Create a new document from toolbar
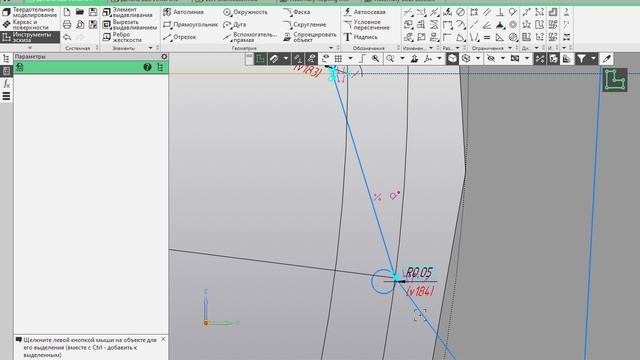The image size is (640, 360). [x=67, y=12]
